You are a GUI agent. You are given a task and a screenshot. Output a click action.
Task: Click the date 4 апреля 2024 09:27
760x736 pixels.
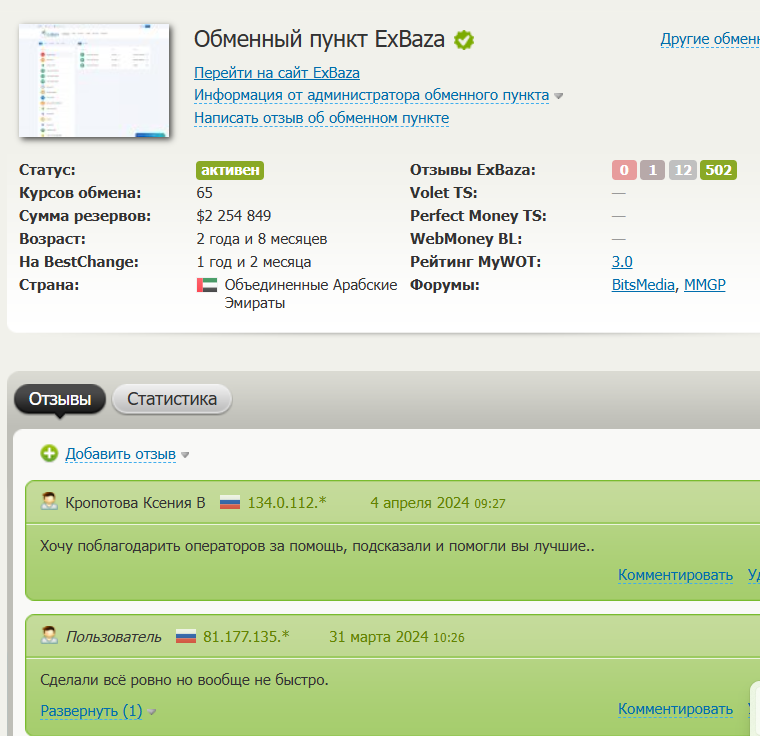point(438,503)
